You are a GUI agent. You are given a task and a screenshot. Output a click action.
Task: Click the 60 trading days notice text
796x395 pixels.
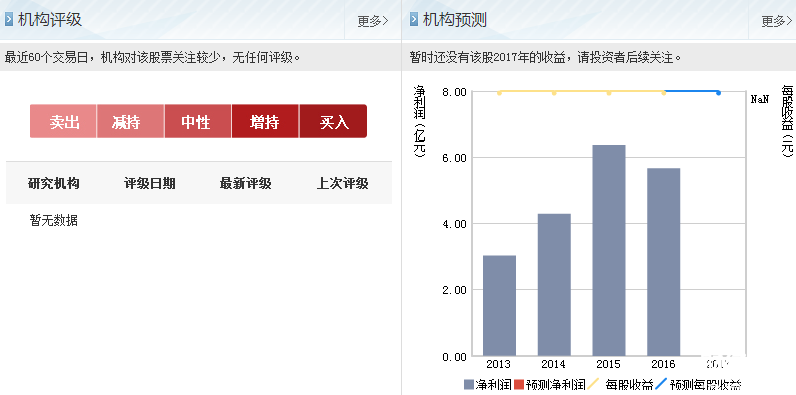[153, 57]
